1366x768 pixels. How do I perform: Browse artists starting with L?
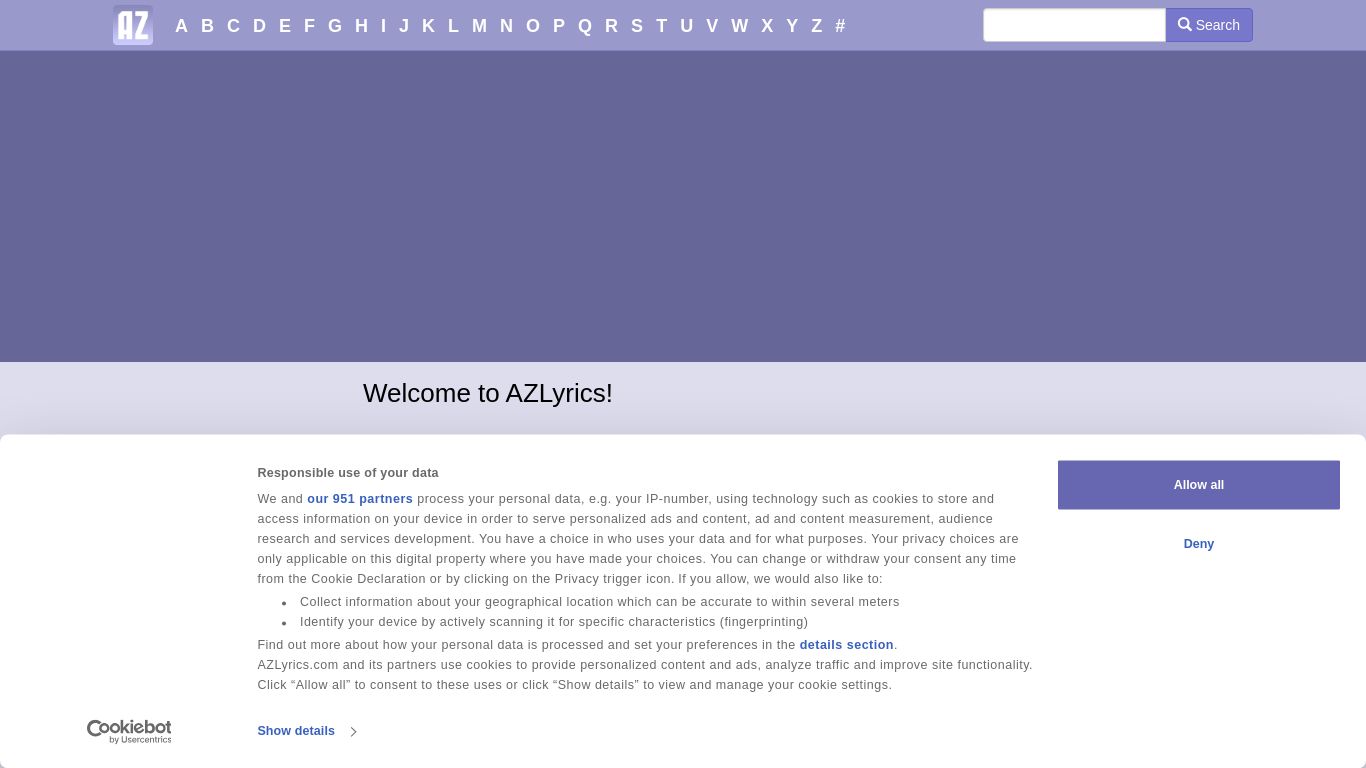[x=453, y=26]
